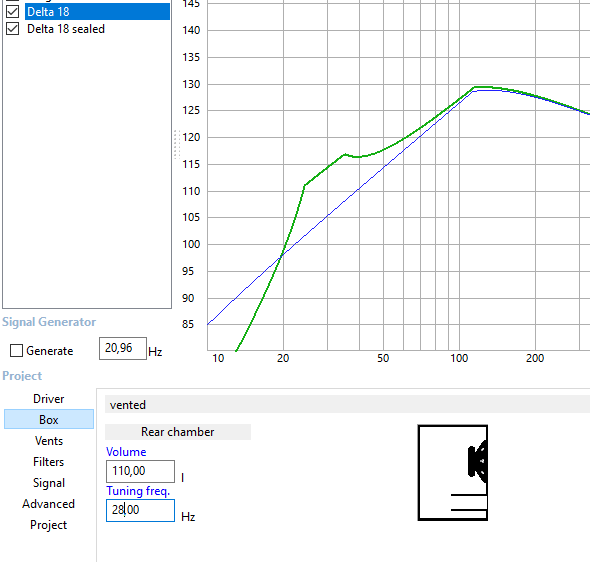
Task: Open the Box project tab
Action: click(x=49, y=419)
